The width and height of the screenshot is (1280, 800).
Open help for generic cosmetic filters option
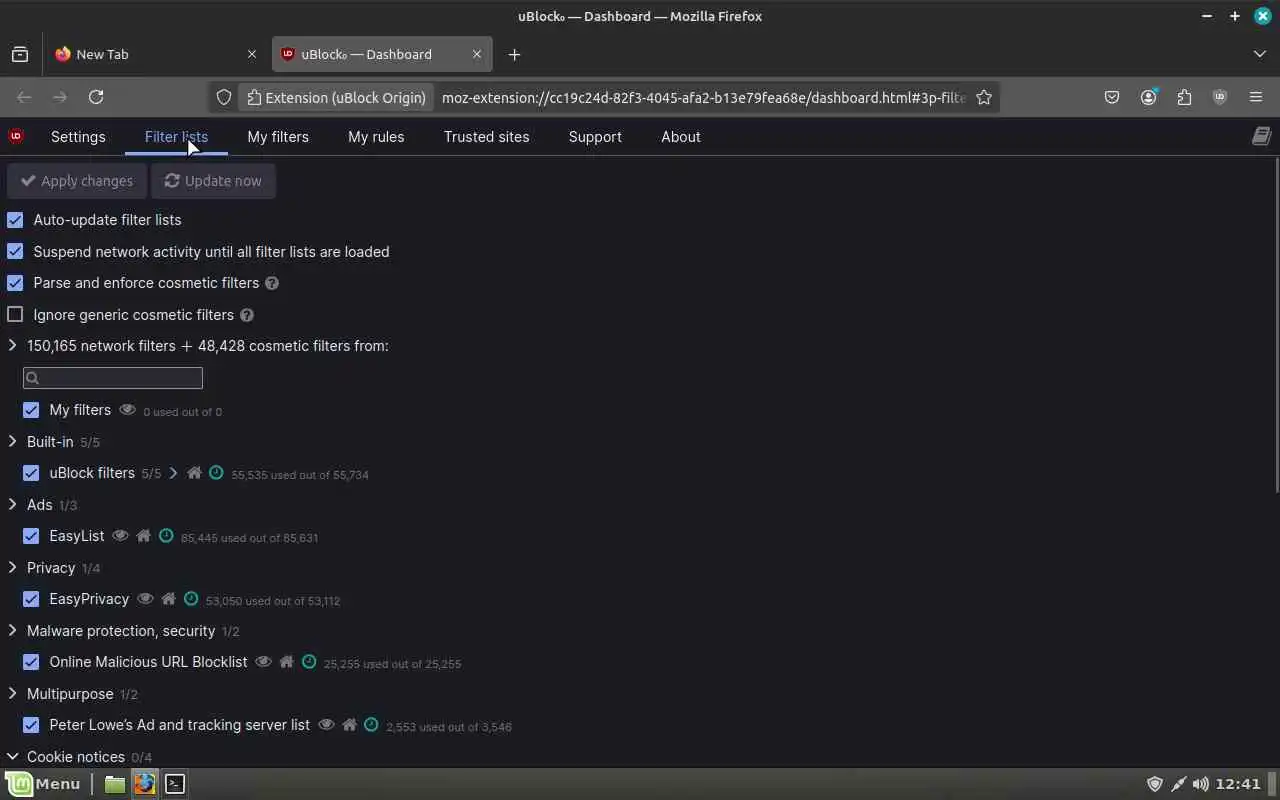[247, 315]
